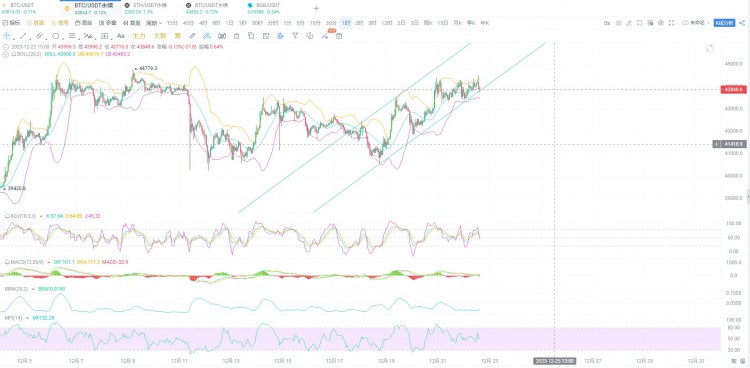Click the 多窗 multi-window button
The width and height of the screenshot is (750, 368).
coord(108,23)
